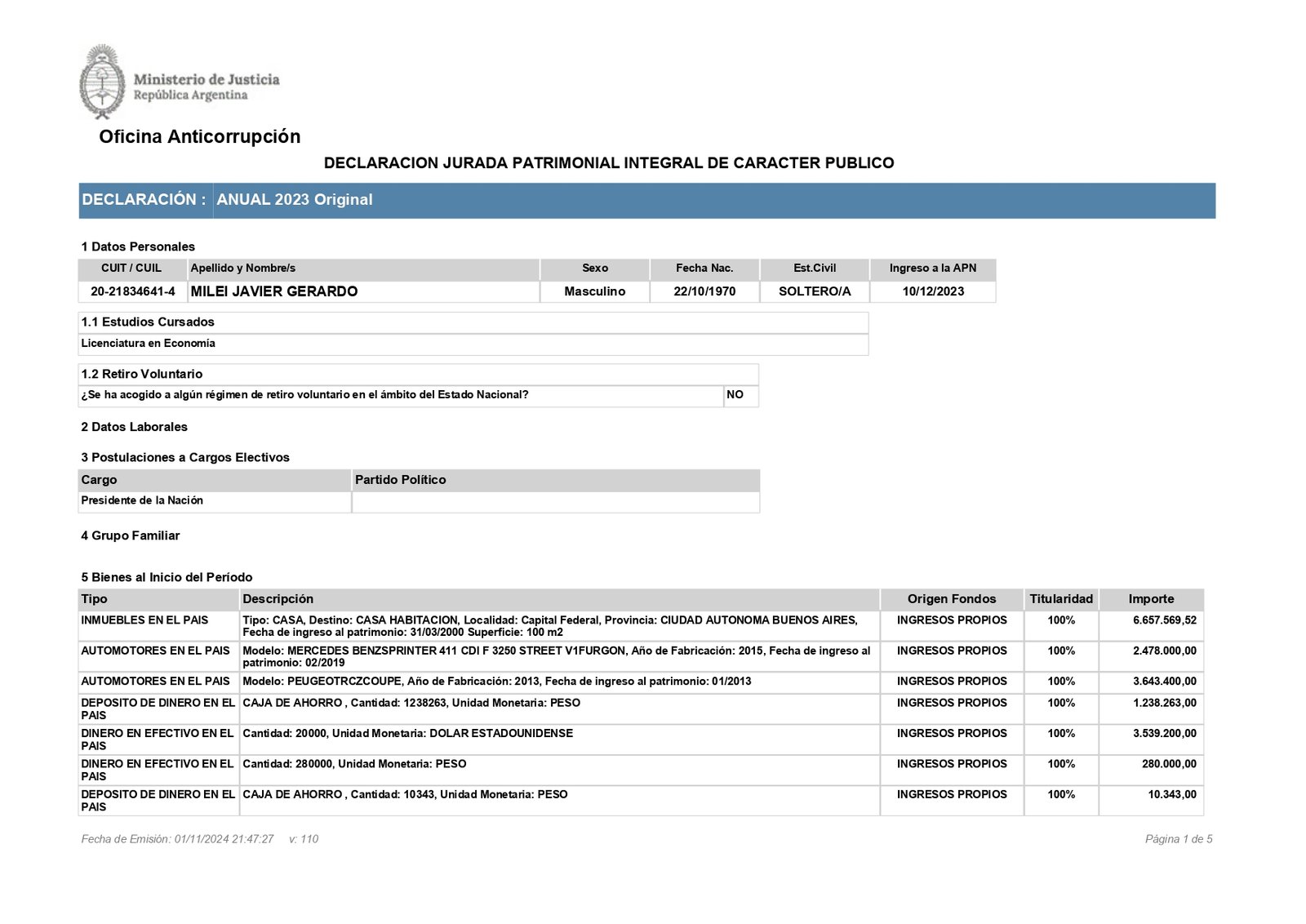
Task: Click the Ingreso a la APN date 10/12/2023
Action: pyautogui.click(x=932, y=291)
